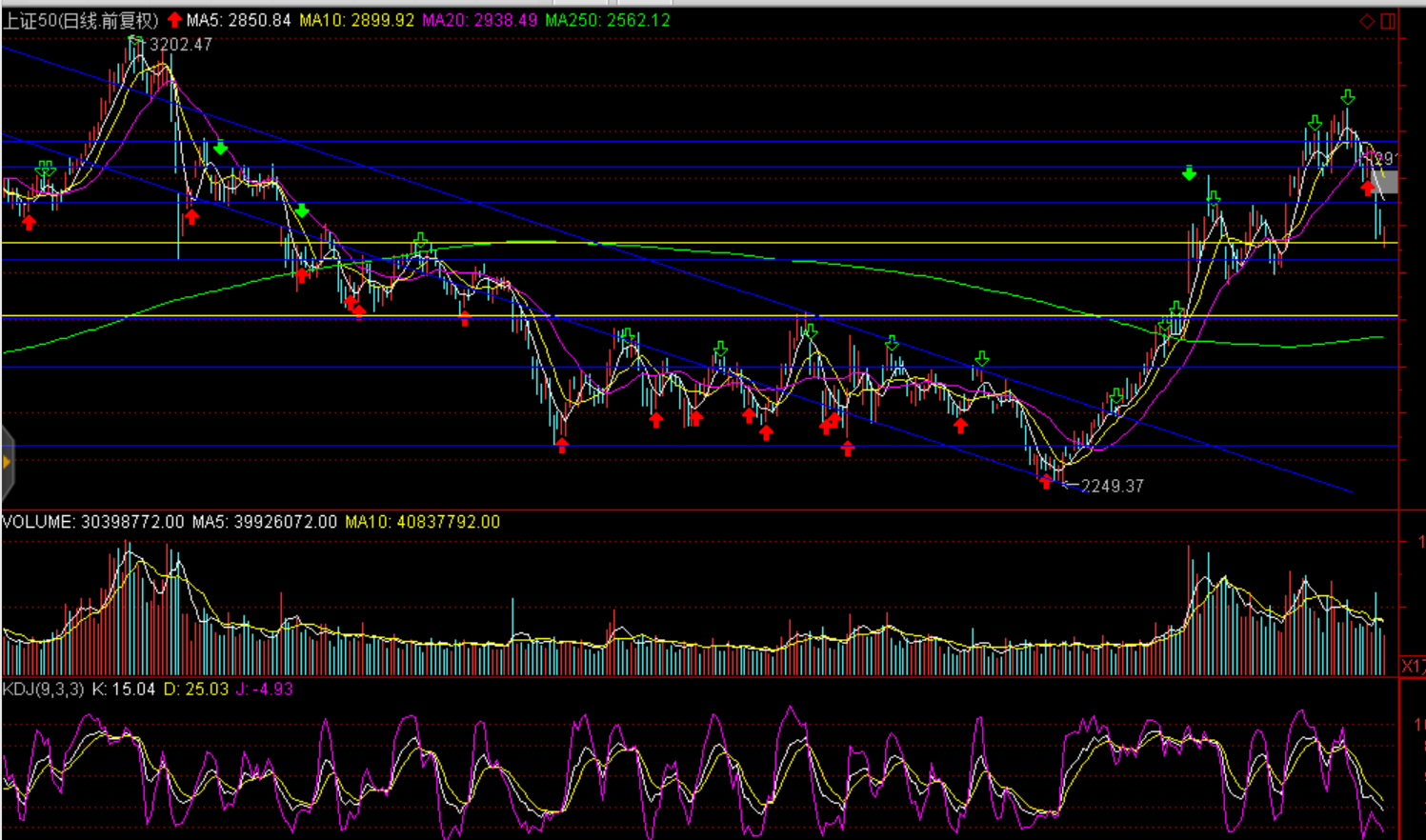This screenshot has width=1426, height=840.
Task: Select the MA5: 2850.84 indicator label
Action: [238, 20]
